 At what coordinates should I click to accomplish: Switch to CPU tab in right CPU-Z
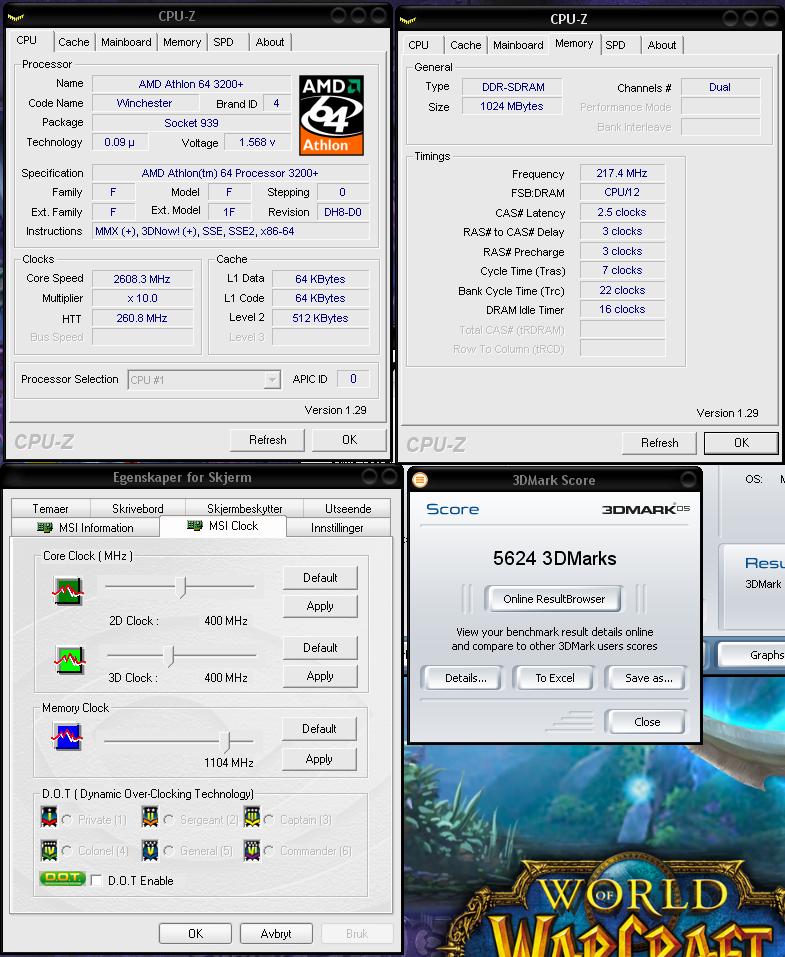pyautogui.click(x=419, y=45)
